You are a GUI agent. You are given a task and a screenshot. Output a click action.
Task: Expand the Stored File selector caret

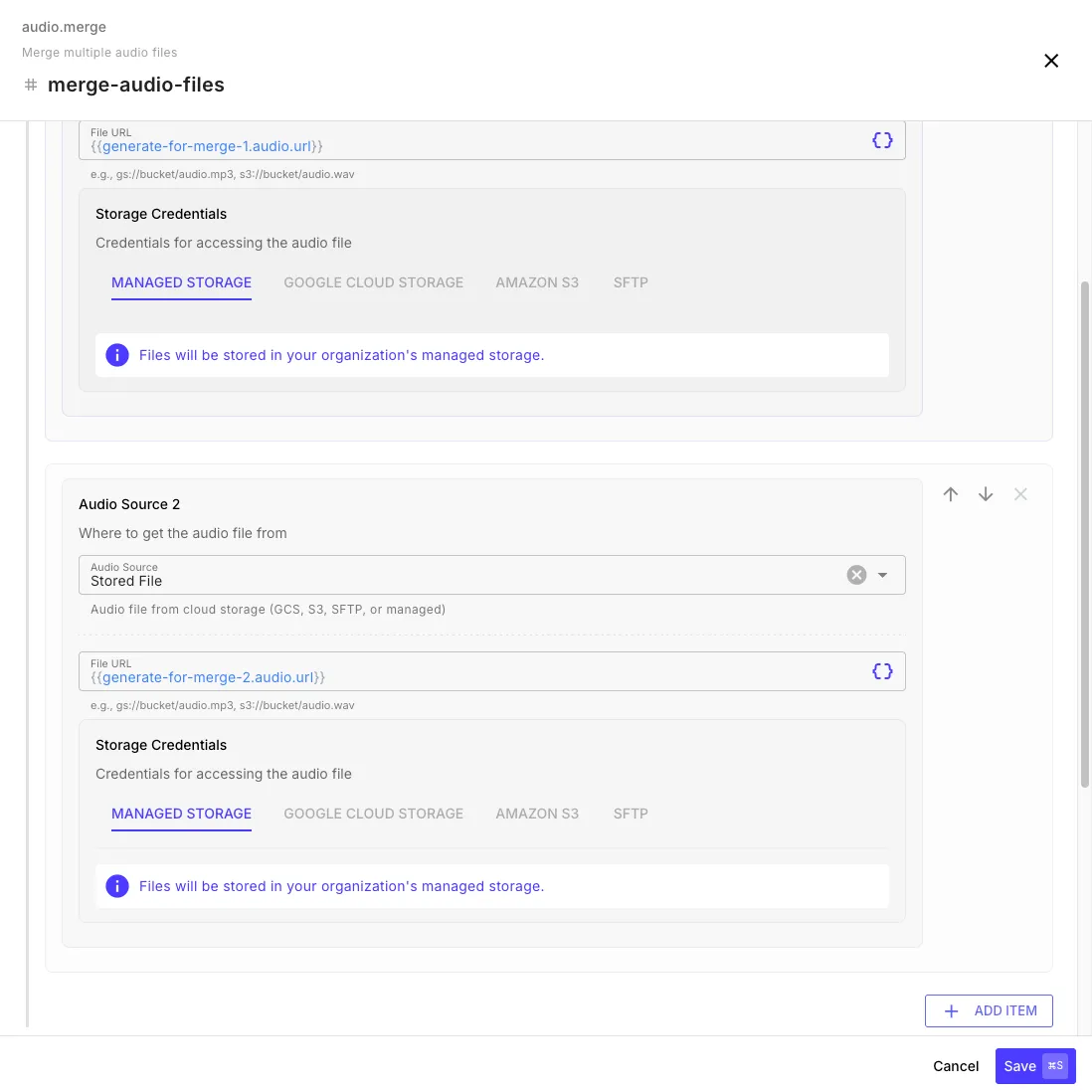[882, 575]
